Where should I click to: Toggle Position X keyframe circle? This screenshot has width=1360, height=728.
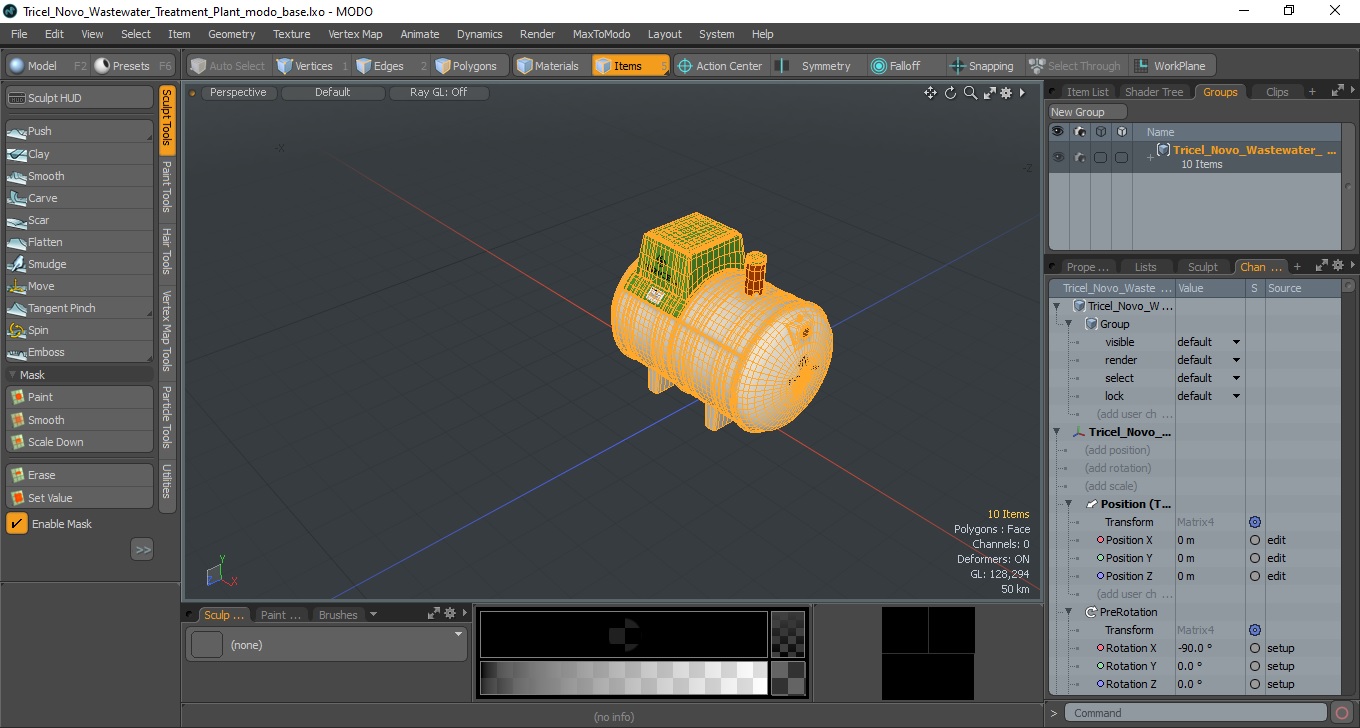(1255, 540)
